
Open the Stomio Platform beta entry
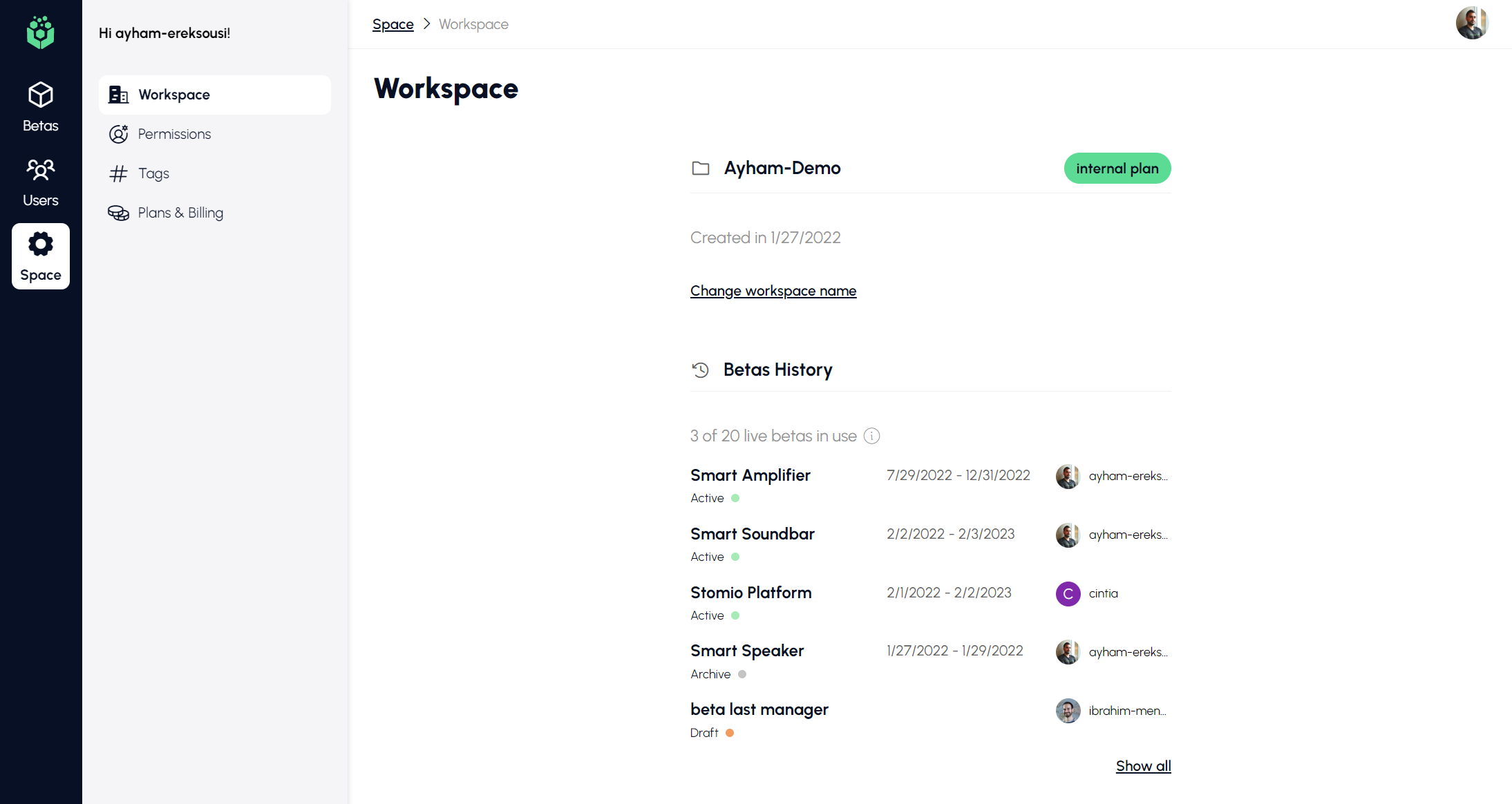pos(751,593)
